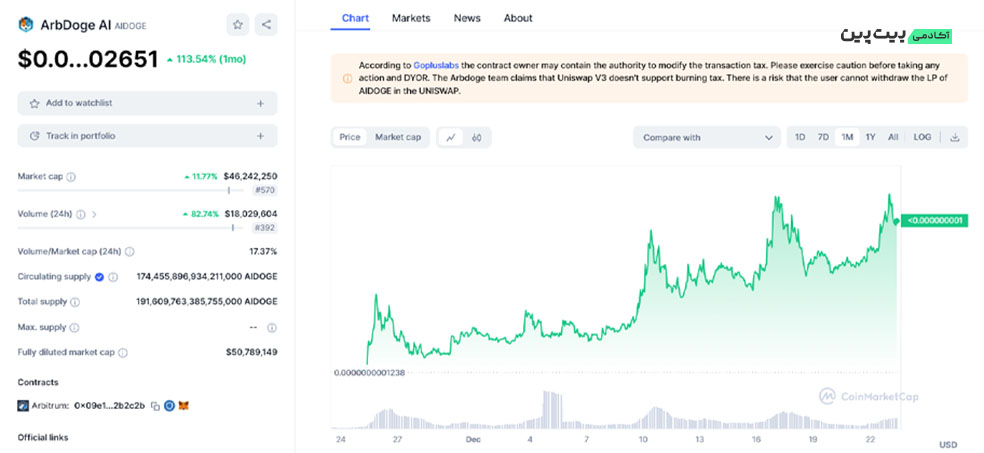
Task: Select the line chart view icon
Action: pyautogui.click(x=450, y=137)
